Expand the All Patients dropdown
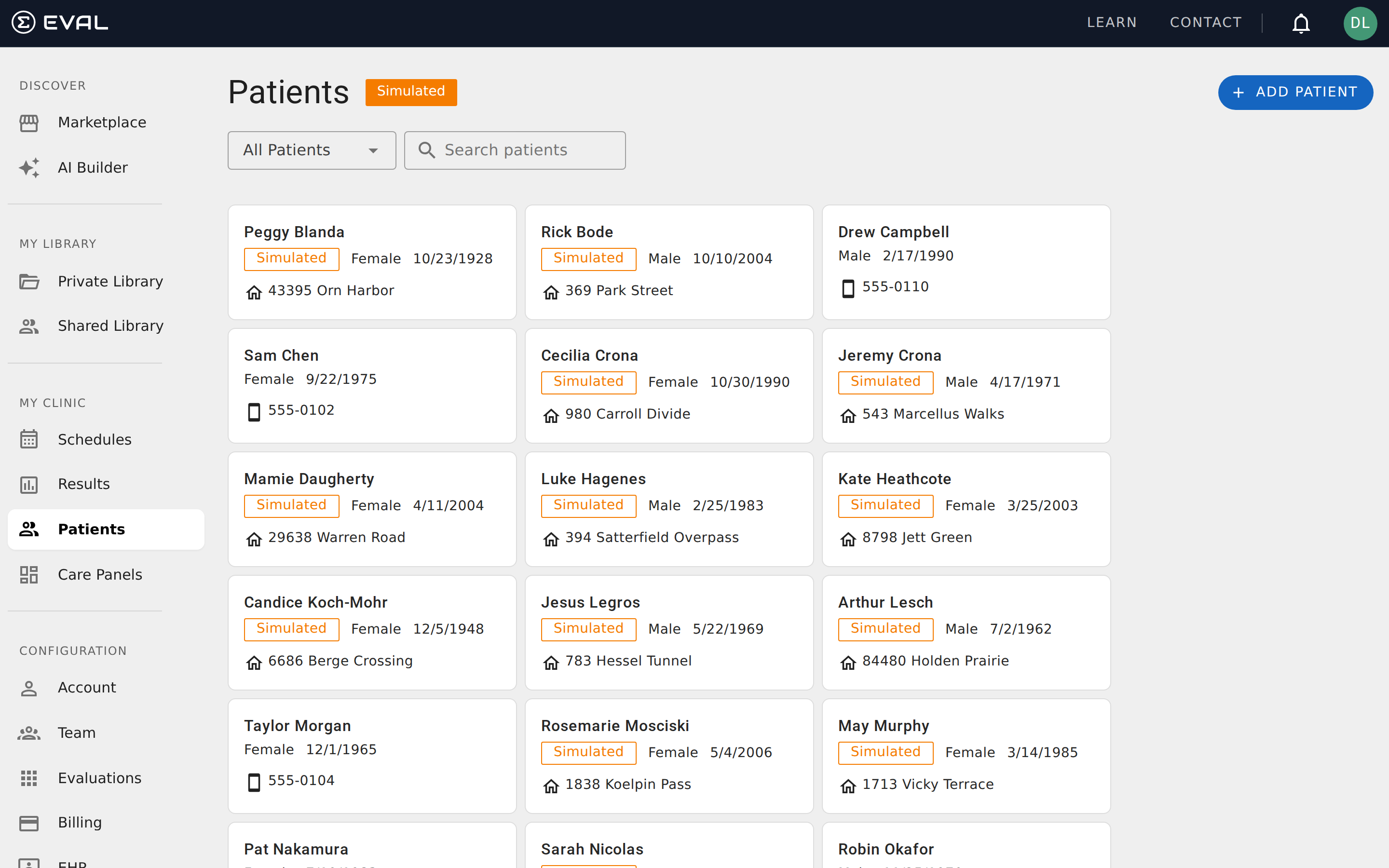Screen dimensions: 1389x868 point(311,150)
